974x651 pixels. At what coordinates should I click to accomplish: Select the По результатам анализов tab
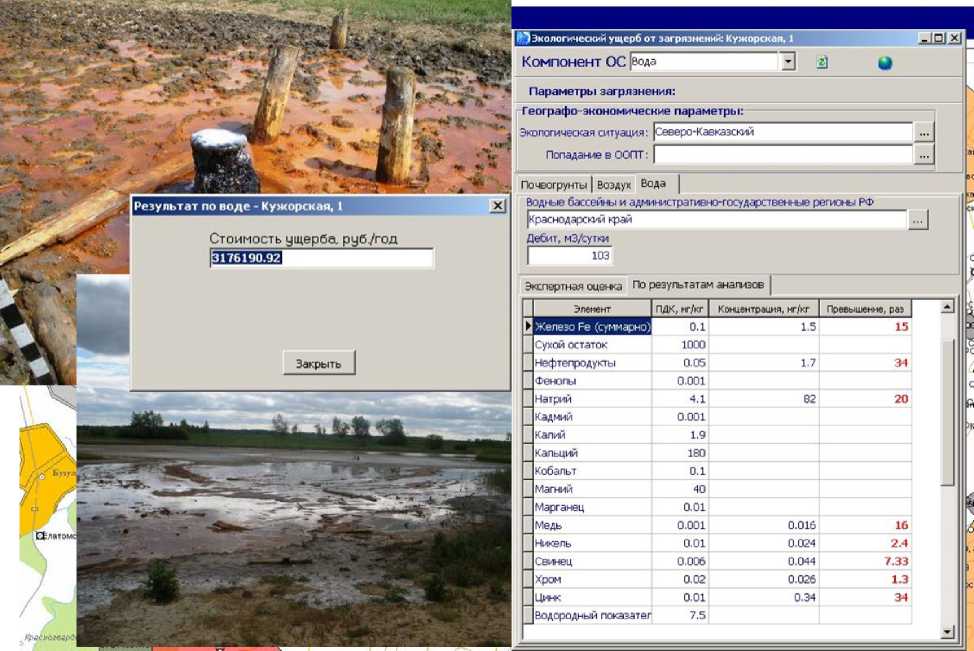point(698,285)
